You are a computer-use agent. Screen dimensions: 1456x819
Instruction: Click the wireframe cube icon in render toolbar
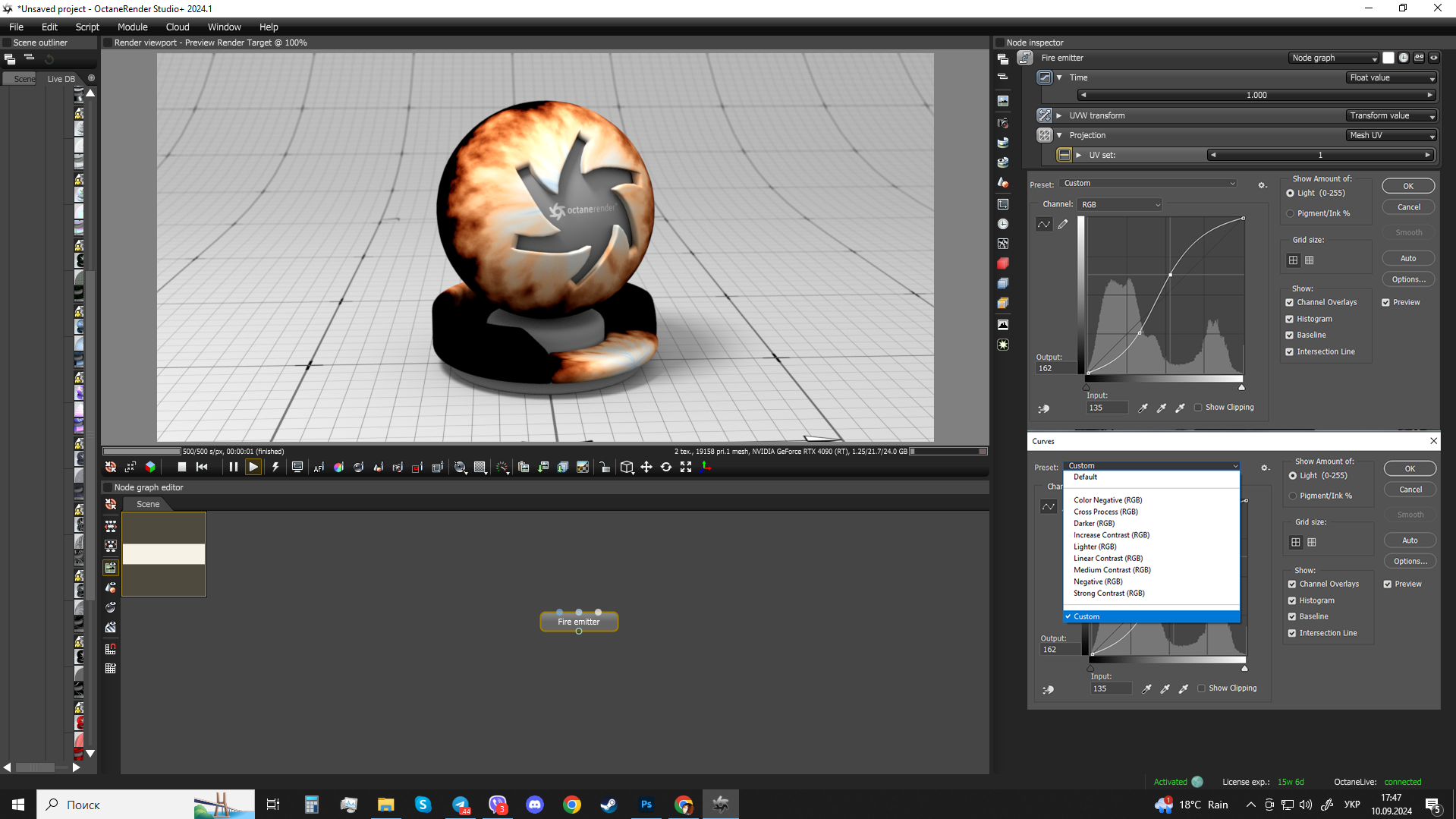click(627, 468)
